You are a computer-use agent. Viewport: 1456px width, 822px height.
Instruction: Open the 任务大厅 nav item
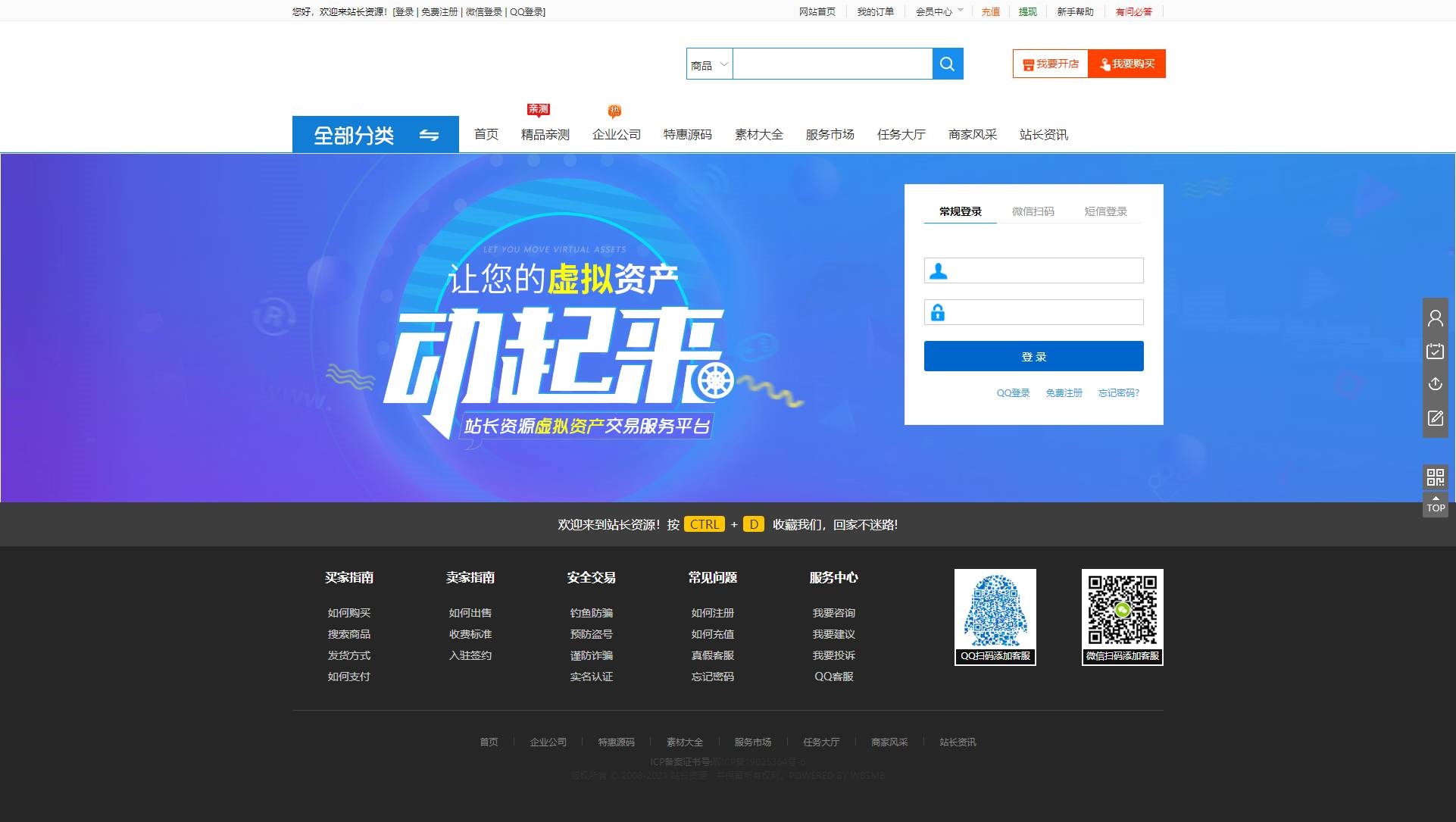(x=901, y=134)
